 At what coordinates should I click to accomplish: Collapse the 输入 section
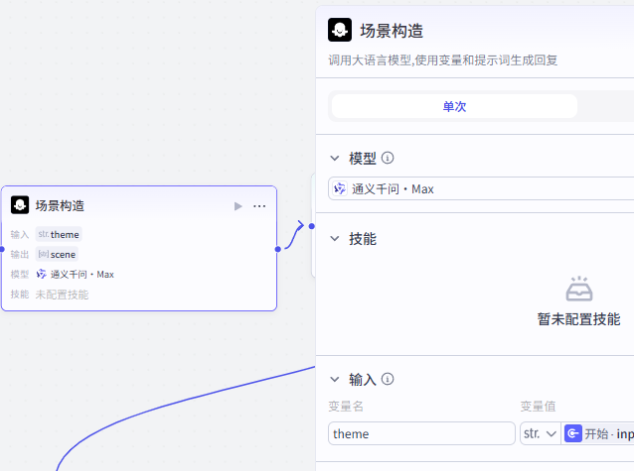[x=335, y=379]
